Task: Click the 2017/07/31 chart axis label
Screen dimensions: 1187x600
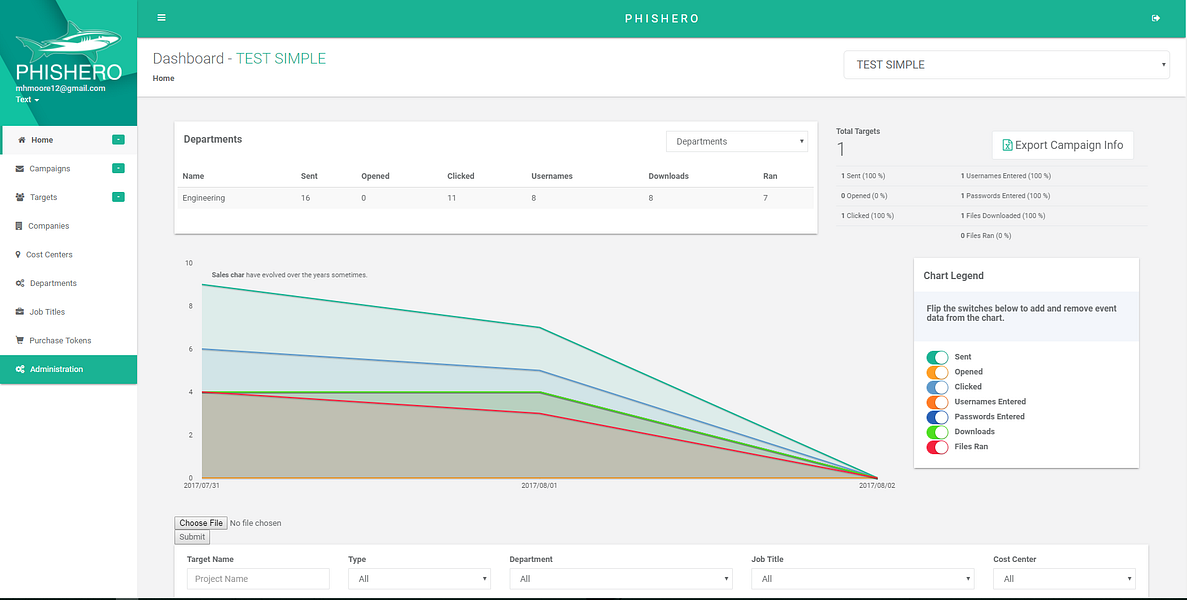Action: coord(201,486)
